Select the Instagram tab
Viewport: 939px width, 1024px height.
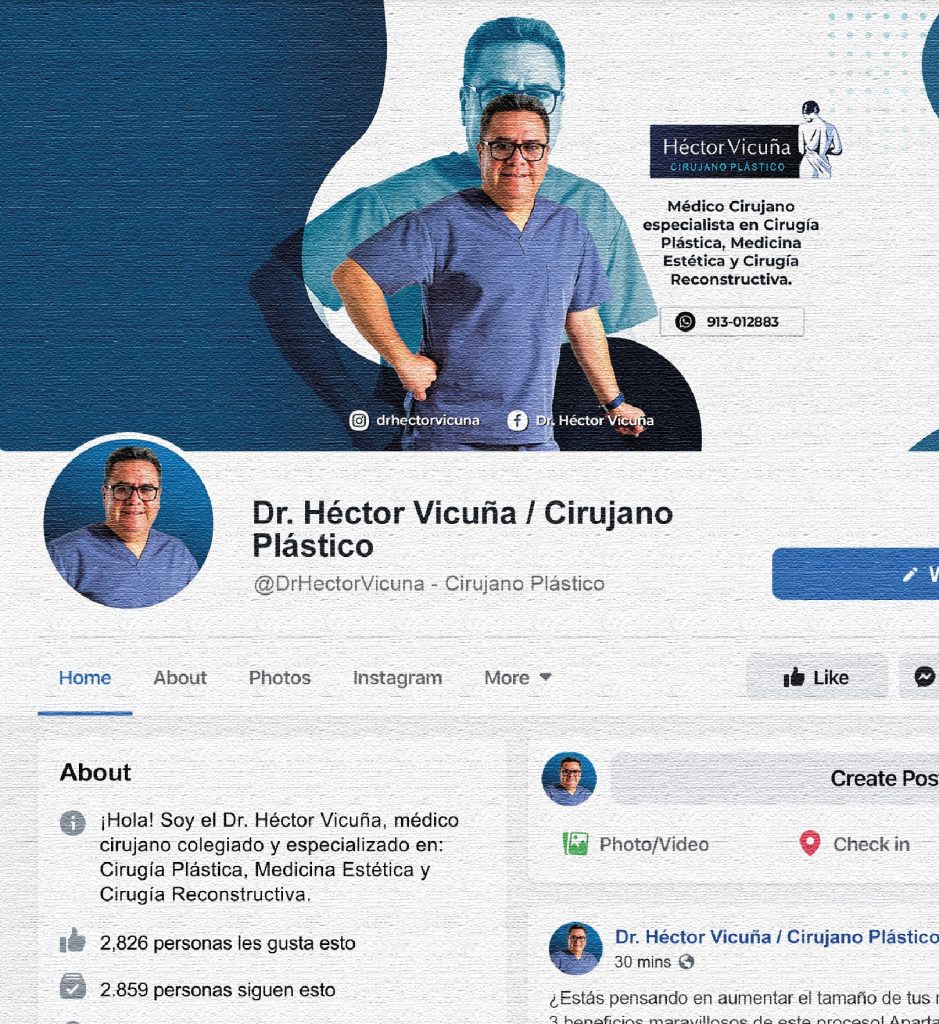point(397,678)
